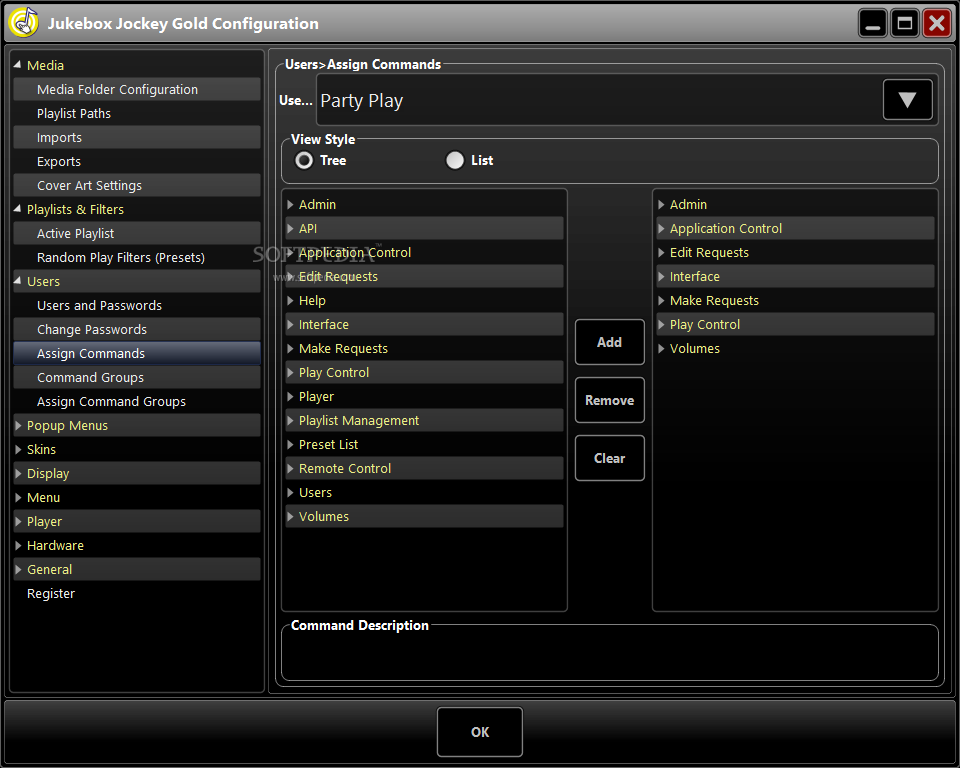Open Random Play Filters (Presets) page

(137, 257)
